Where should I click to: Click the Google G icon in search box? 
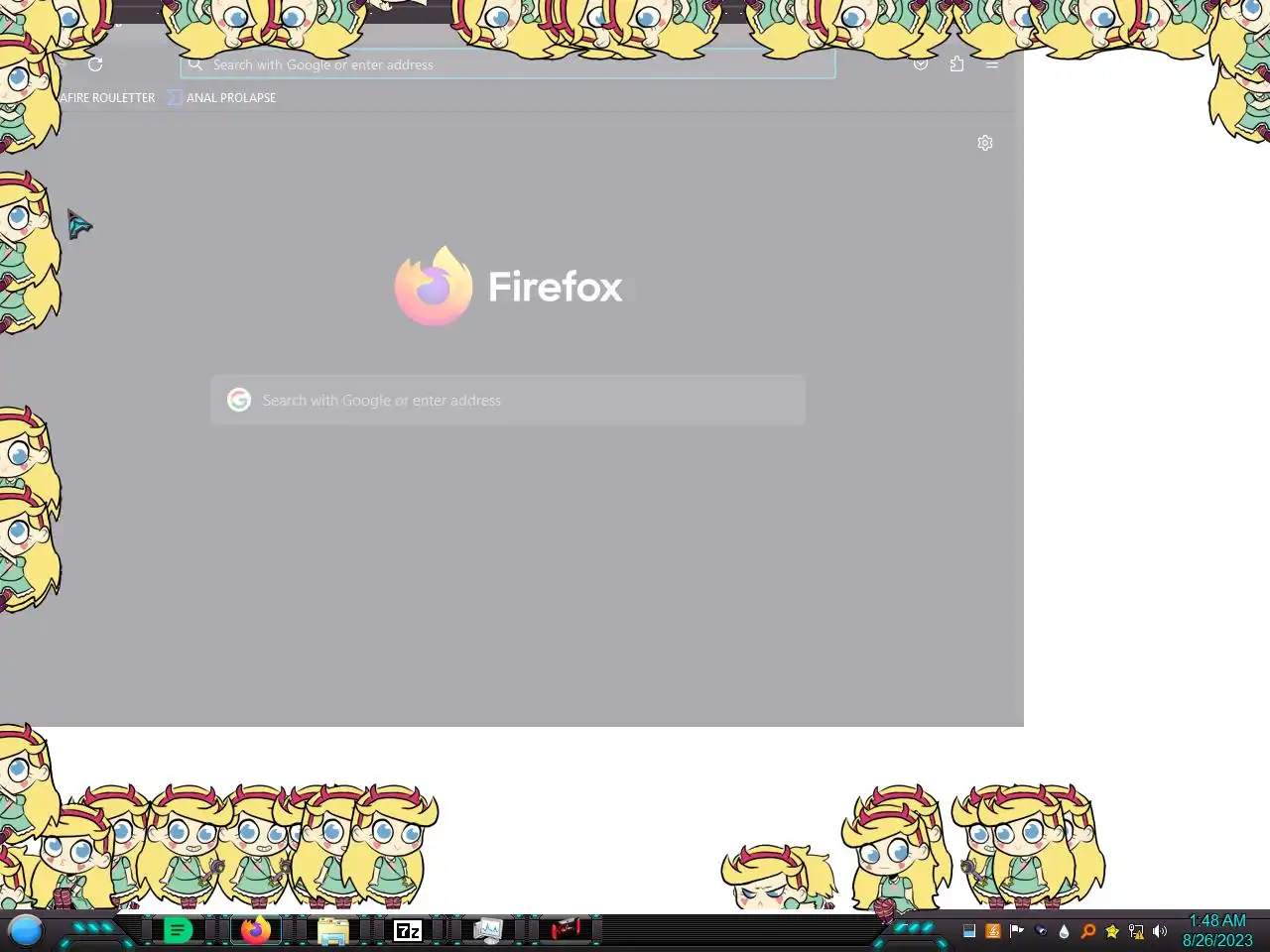[239, 400]
